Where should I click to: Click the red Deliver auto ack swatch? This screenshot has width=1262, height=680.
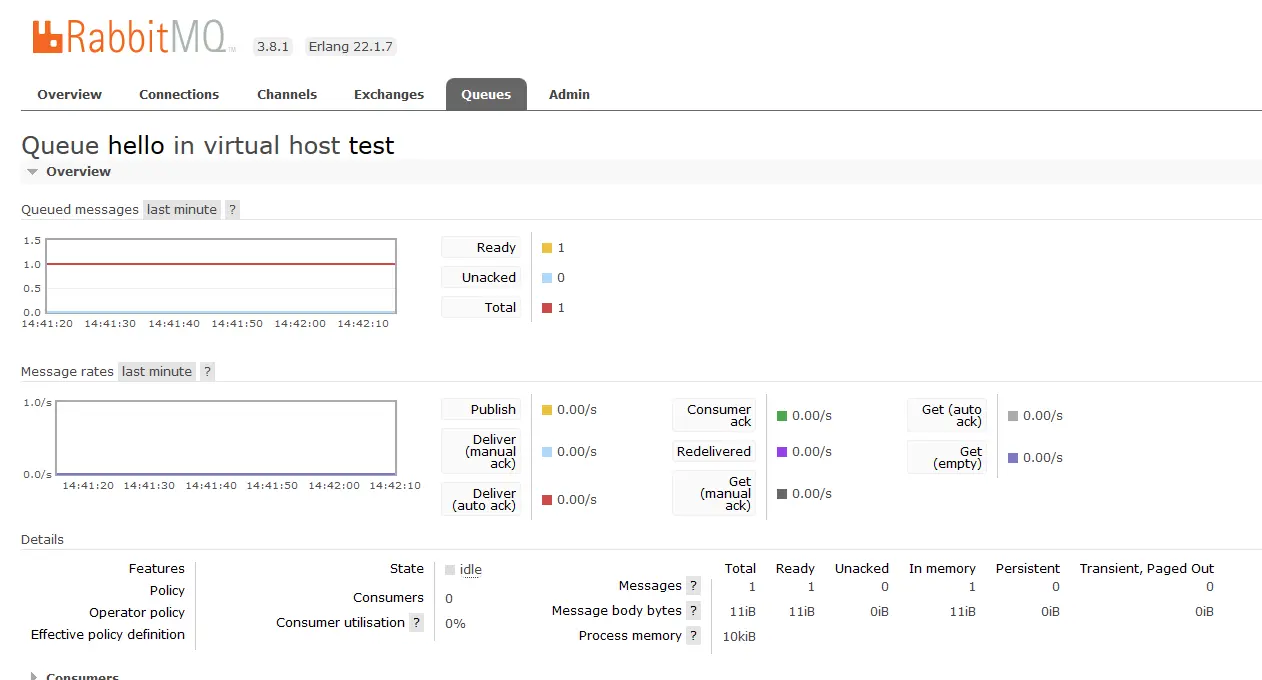coord(547,500)
